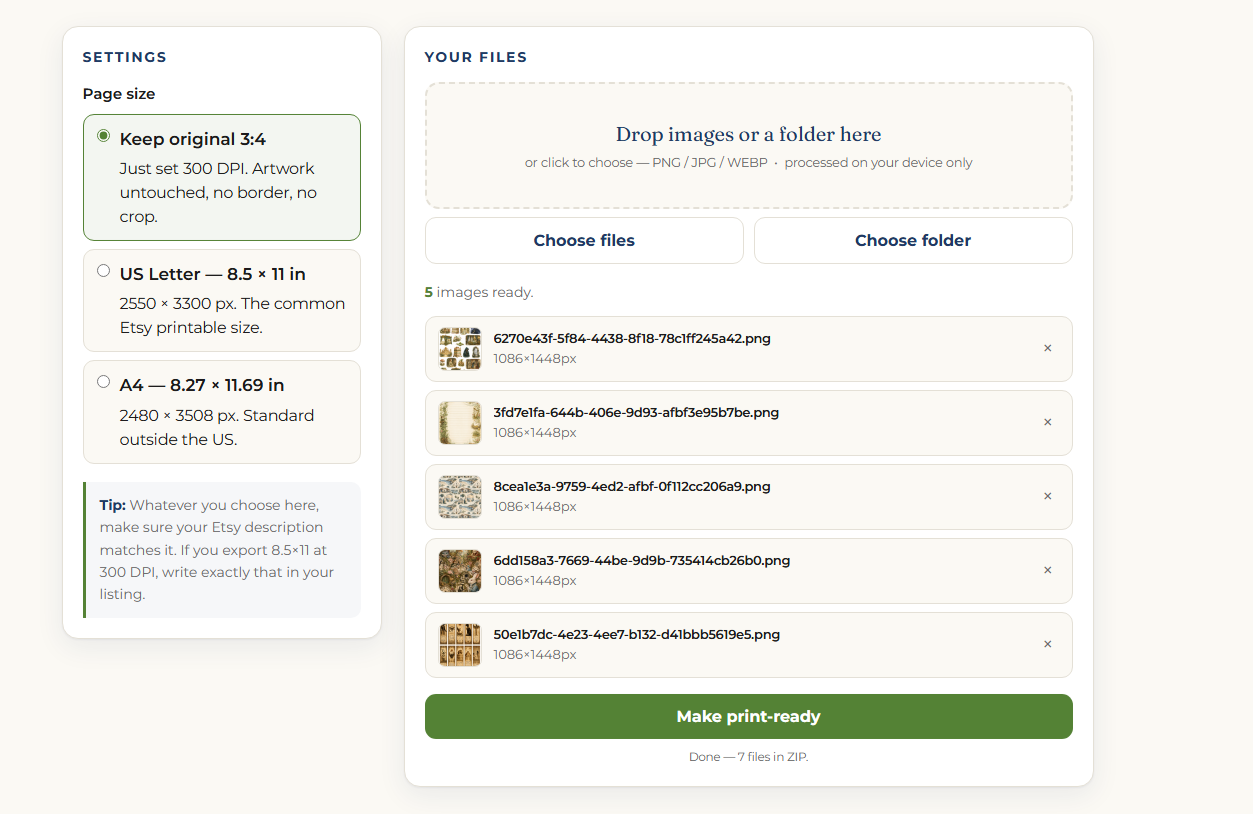Image resolution: width=1253 pixels, height=814 pixels.
Task: Remove file 8cea1e3a from the list
Action: [1047, 497]
